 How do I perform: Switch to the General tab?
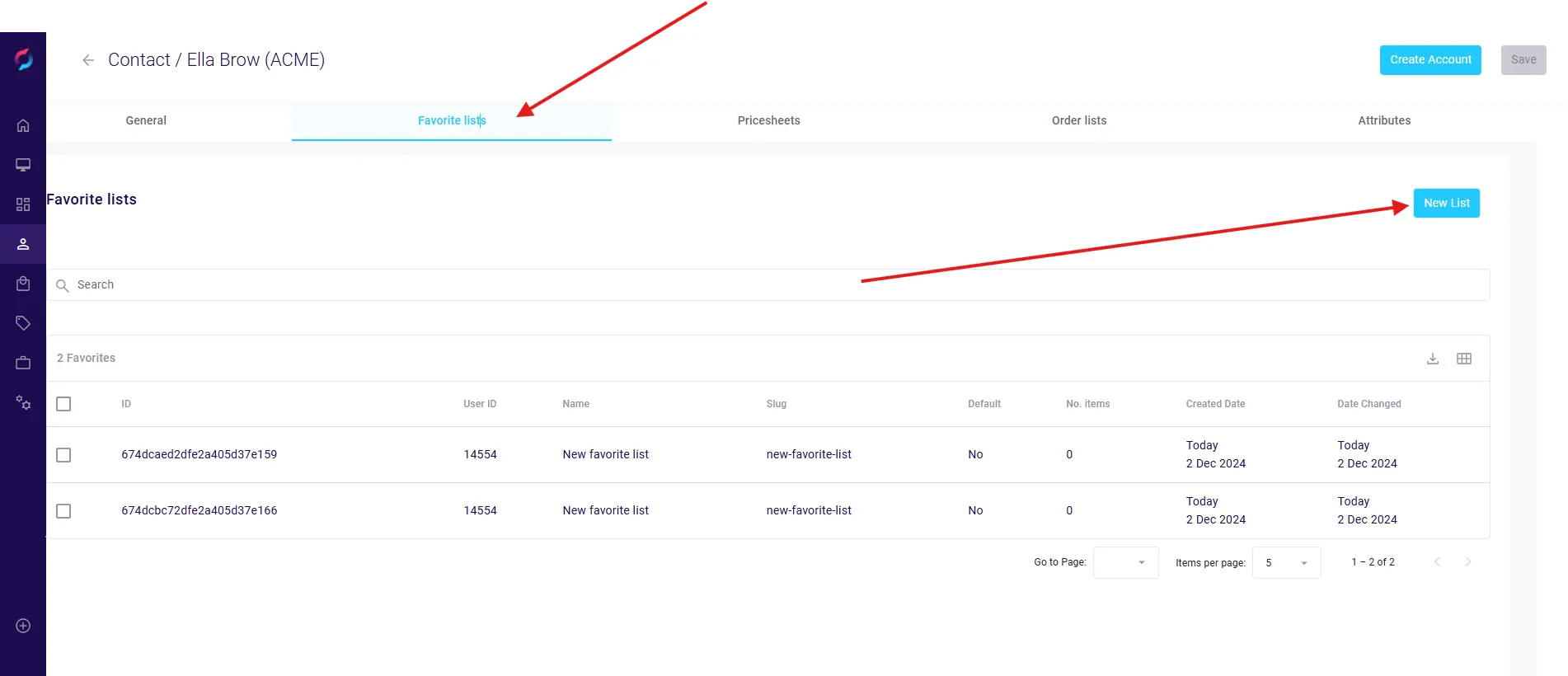tap(146, 120)
